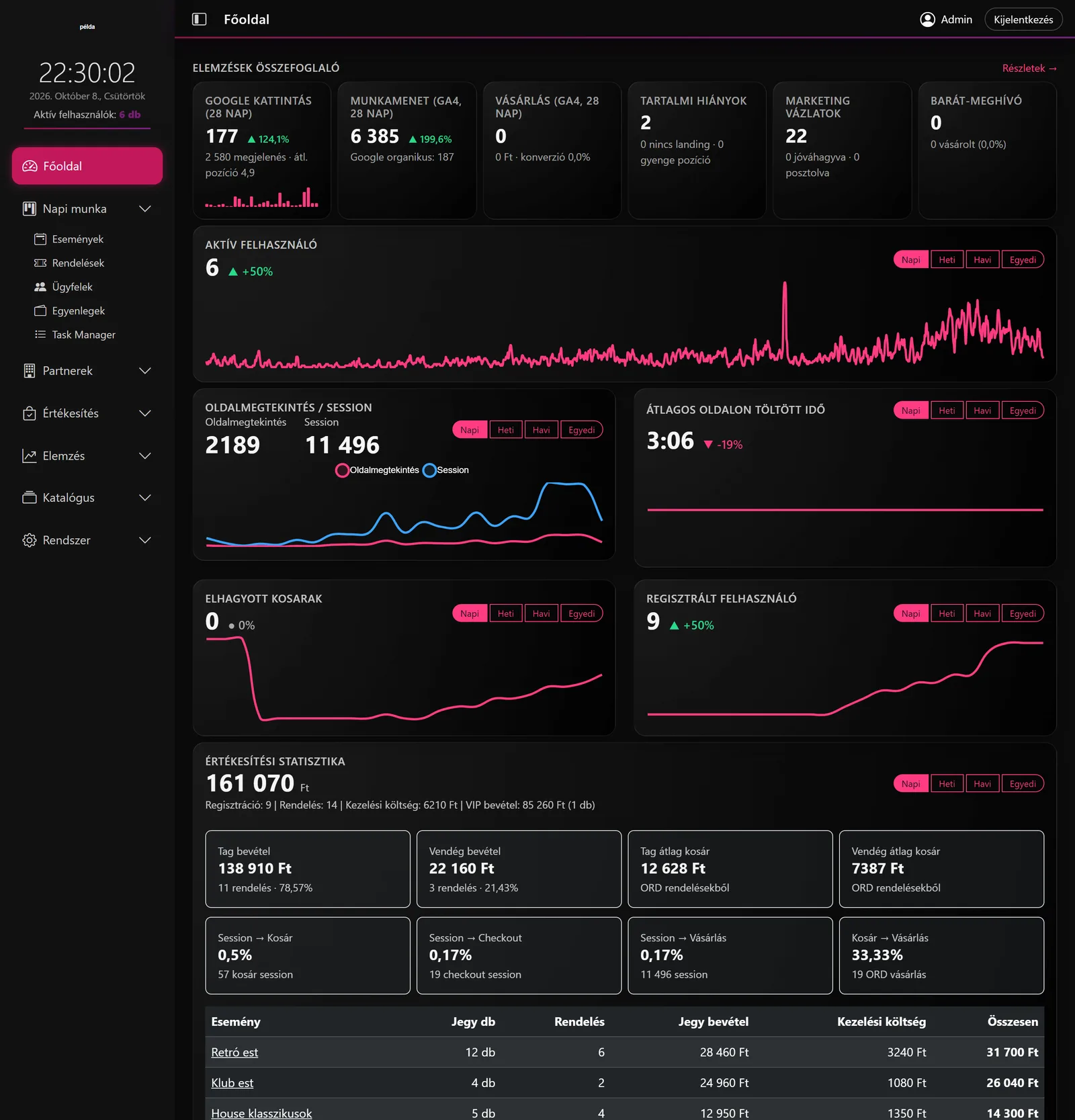Click the Elemzés chart icon
The width and height of the screenshot is (1075, 1120).
click(30, 456)
